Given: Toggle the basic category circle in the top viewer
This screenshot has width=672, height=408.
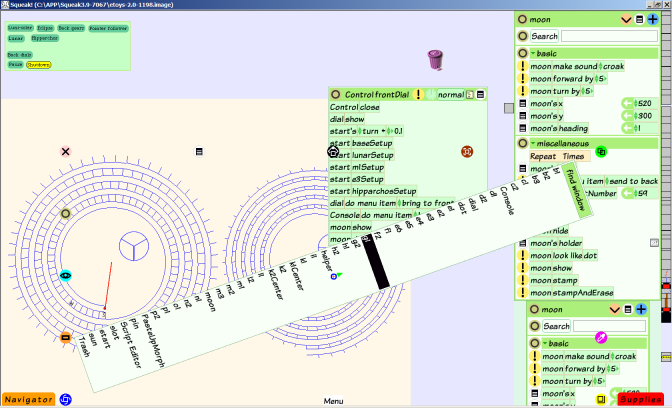Looking at the screenshot, I should tap(522, 53).
